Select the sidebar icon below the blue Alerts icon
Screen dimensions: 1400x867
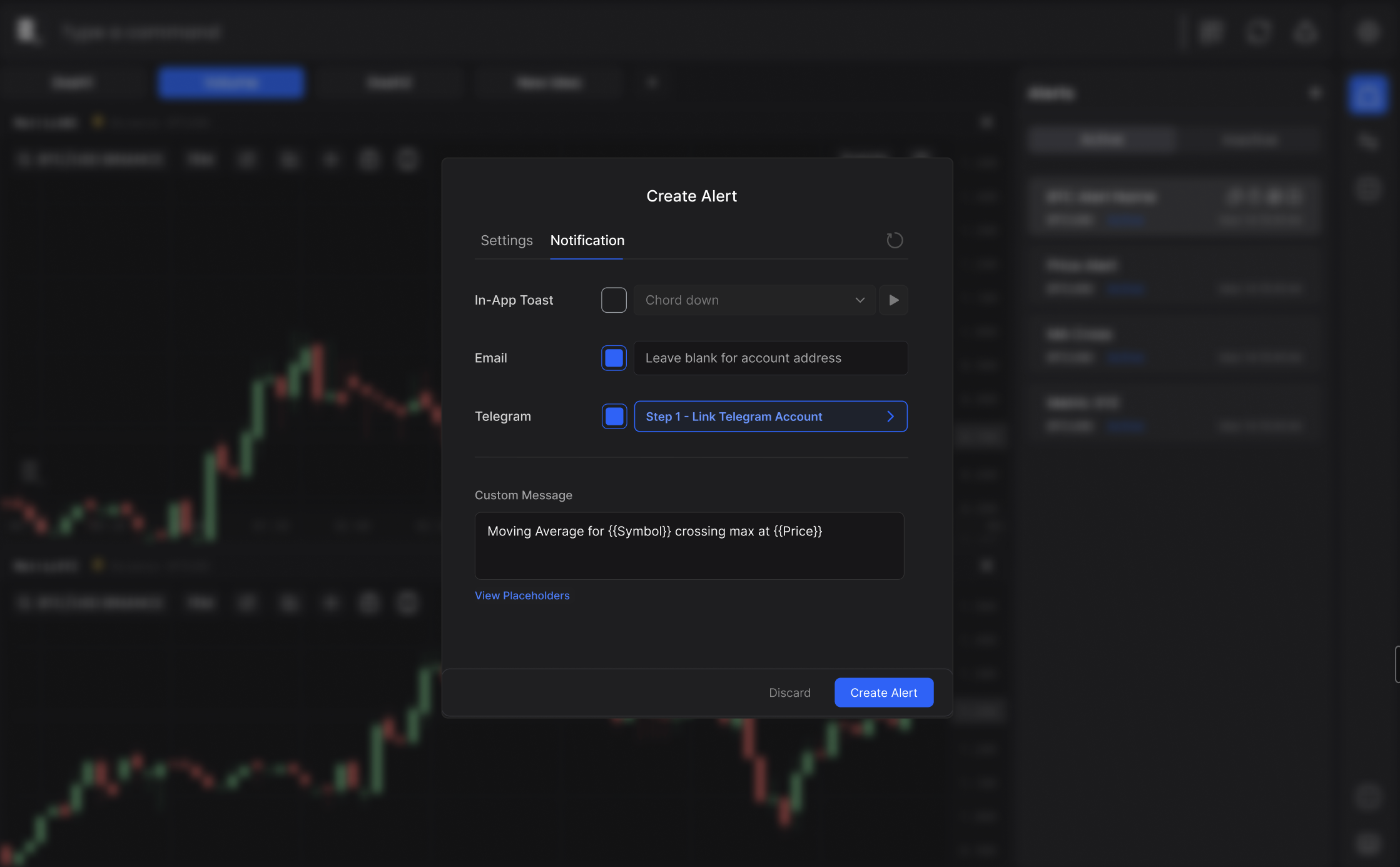(x=1367, y=140)
